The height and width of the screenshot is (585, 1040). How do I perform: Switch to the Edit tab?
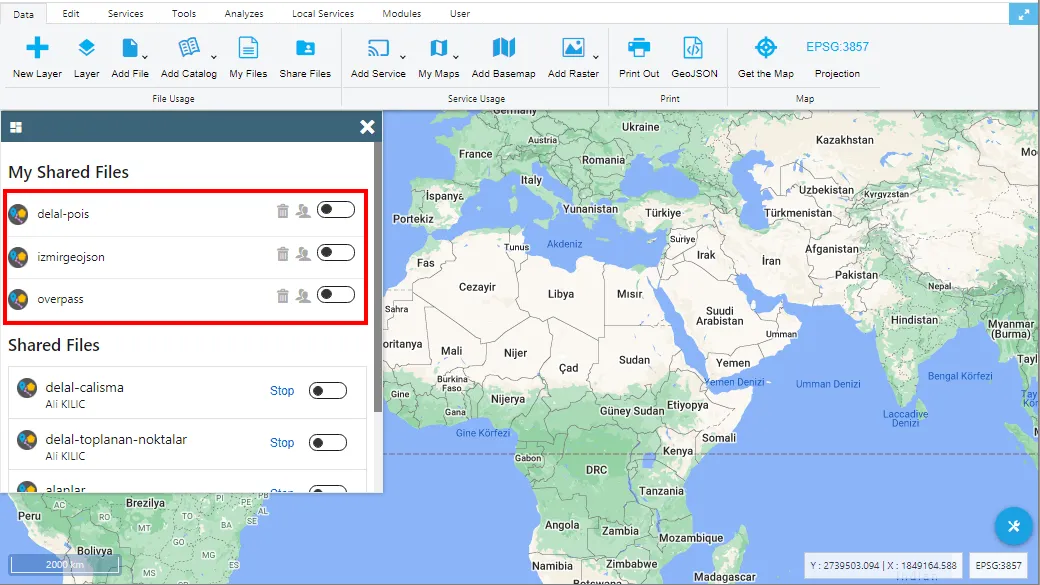[71, 13]
